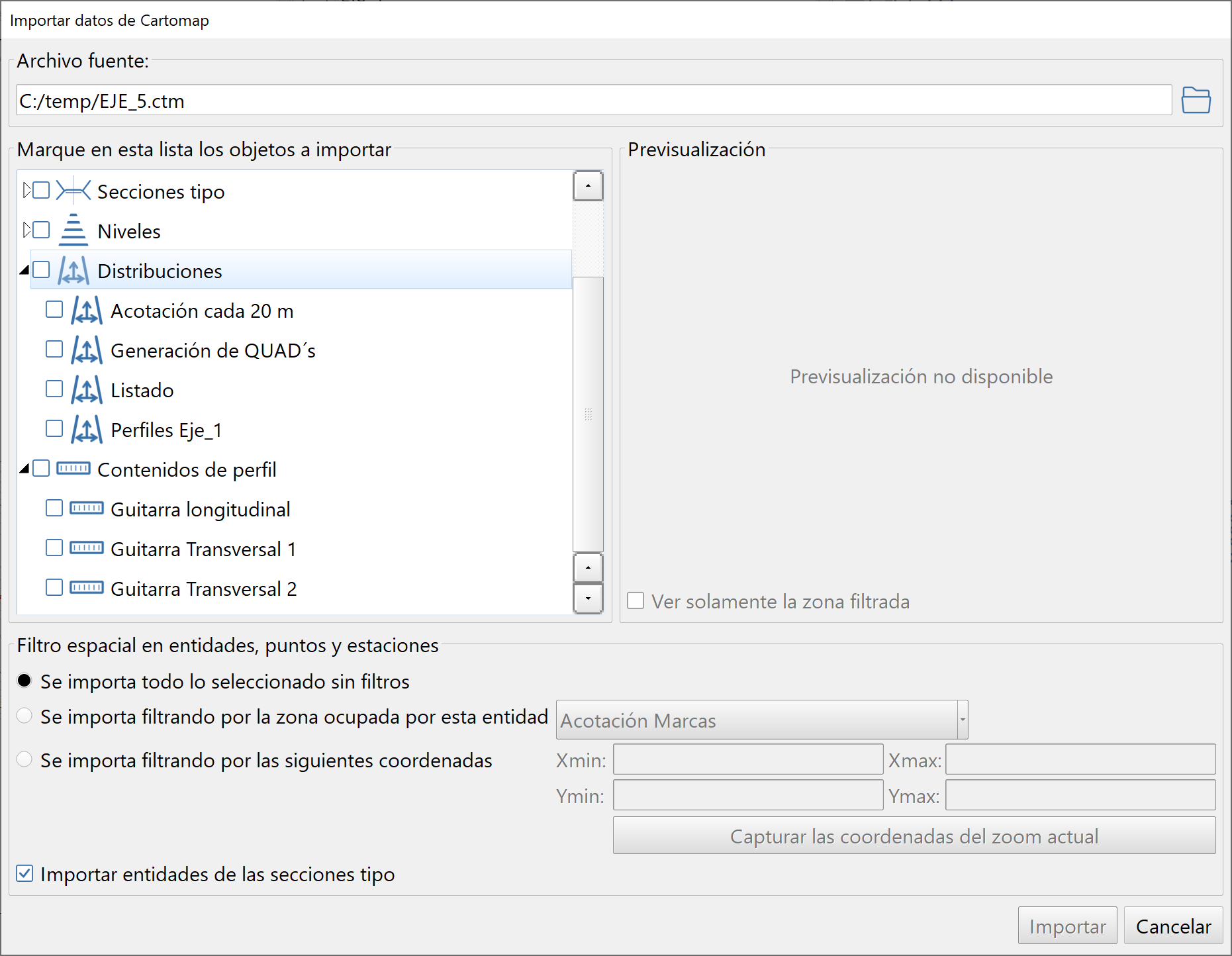Select the Guitarra Transversal 2 label
This screenshot has width=1232, height=956.
tap(203, 589)
